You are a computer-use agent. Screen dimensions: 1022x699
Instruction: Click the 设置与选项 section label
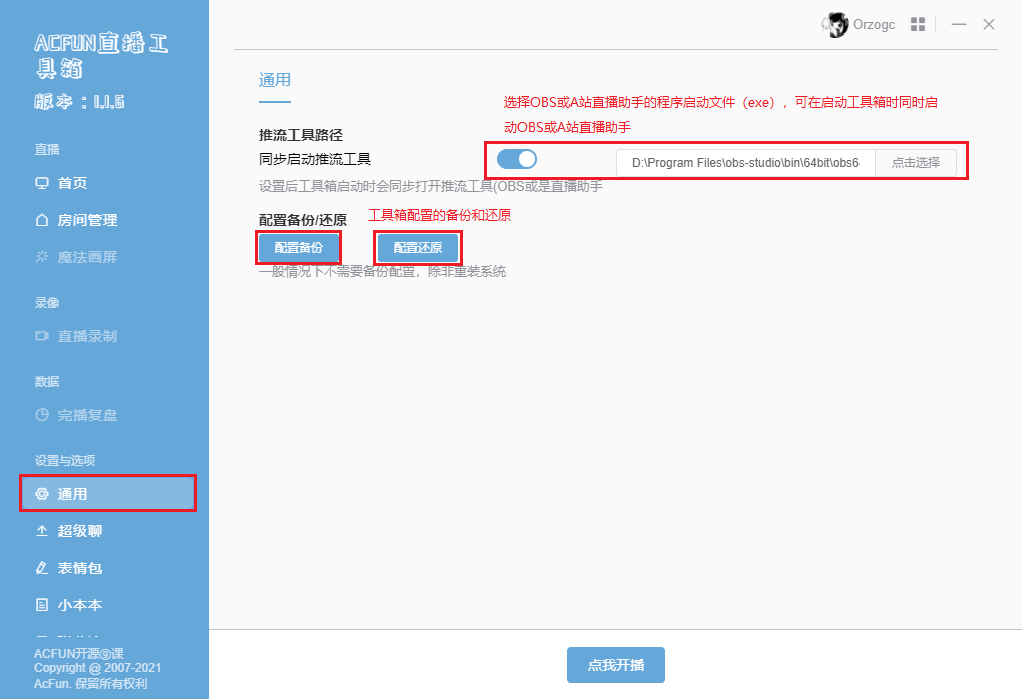tap(65, 460)
